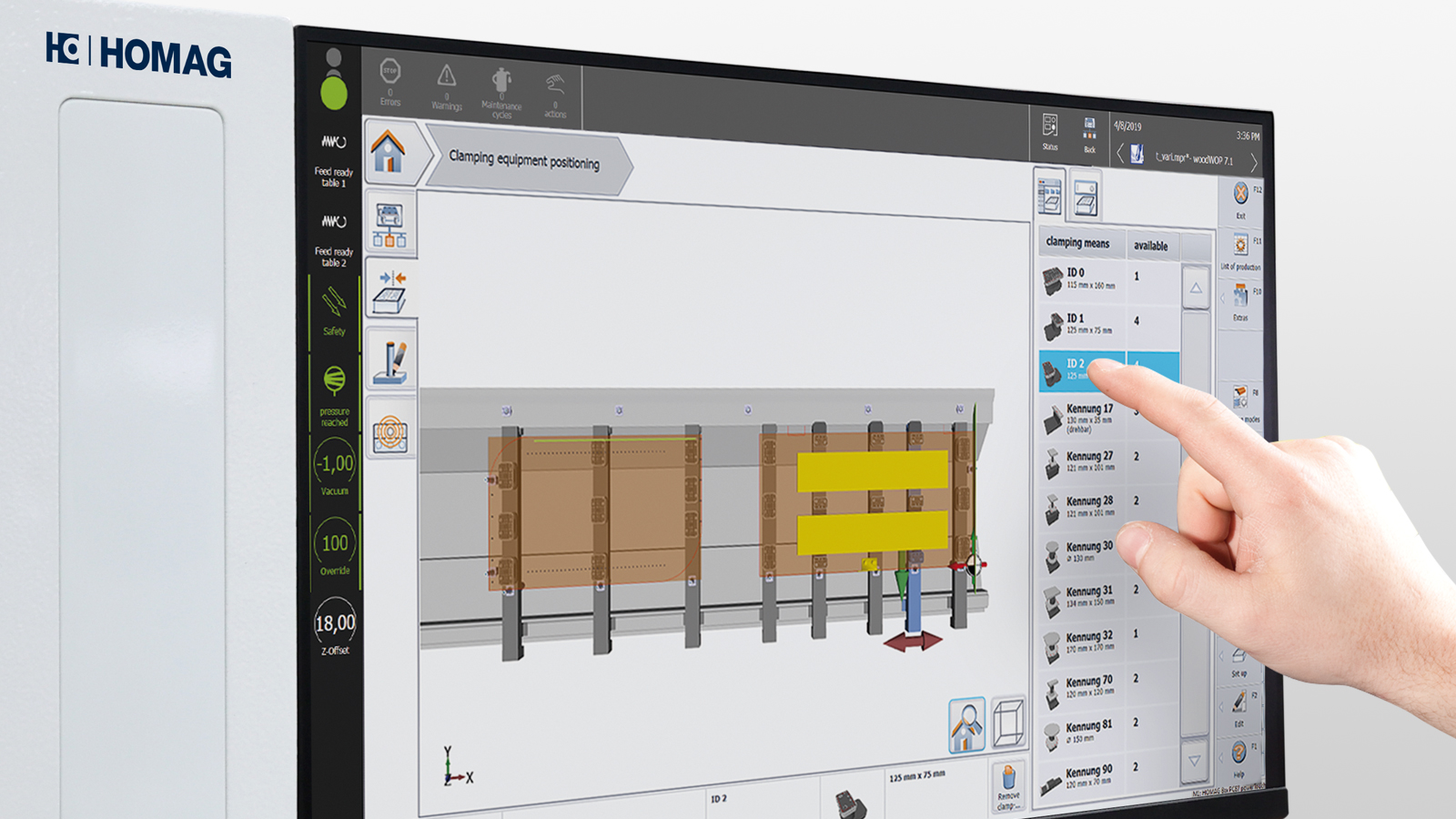Click the Override 100 dial
This screenshot has width=1456, height=819.
(x=335, y=544)
